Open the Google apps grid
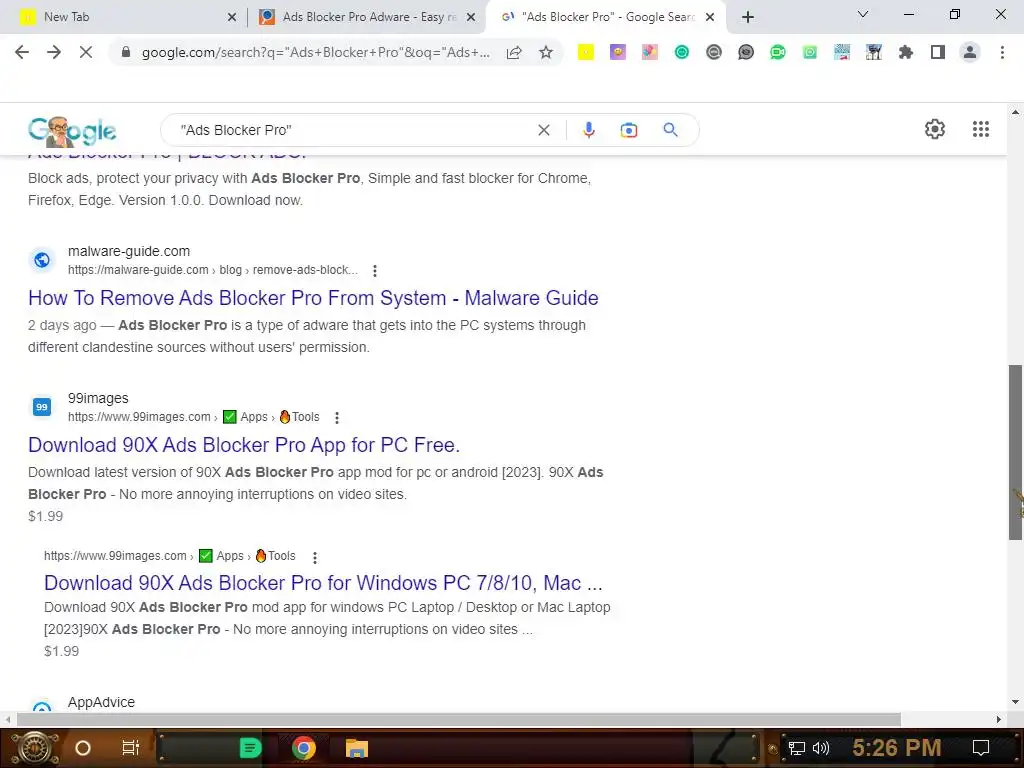Image resolution: width=1024 pixels, height=768 pixels. point(981,129)
